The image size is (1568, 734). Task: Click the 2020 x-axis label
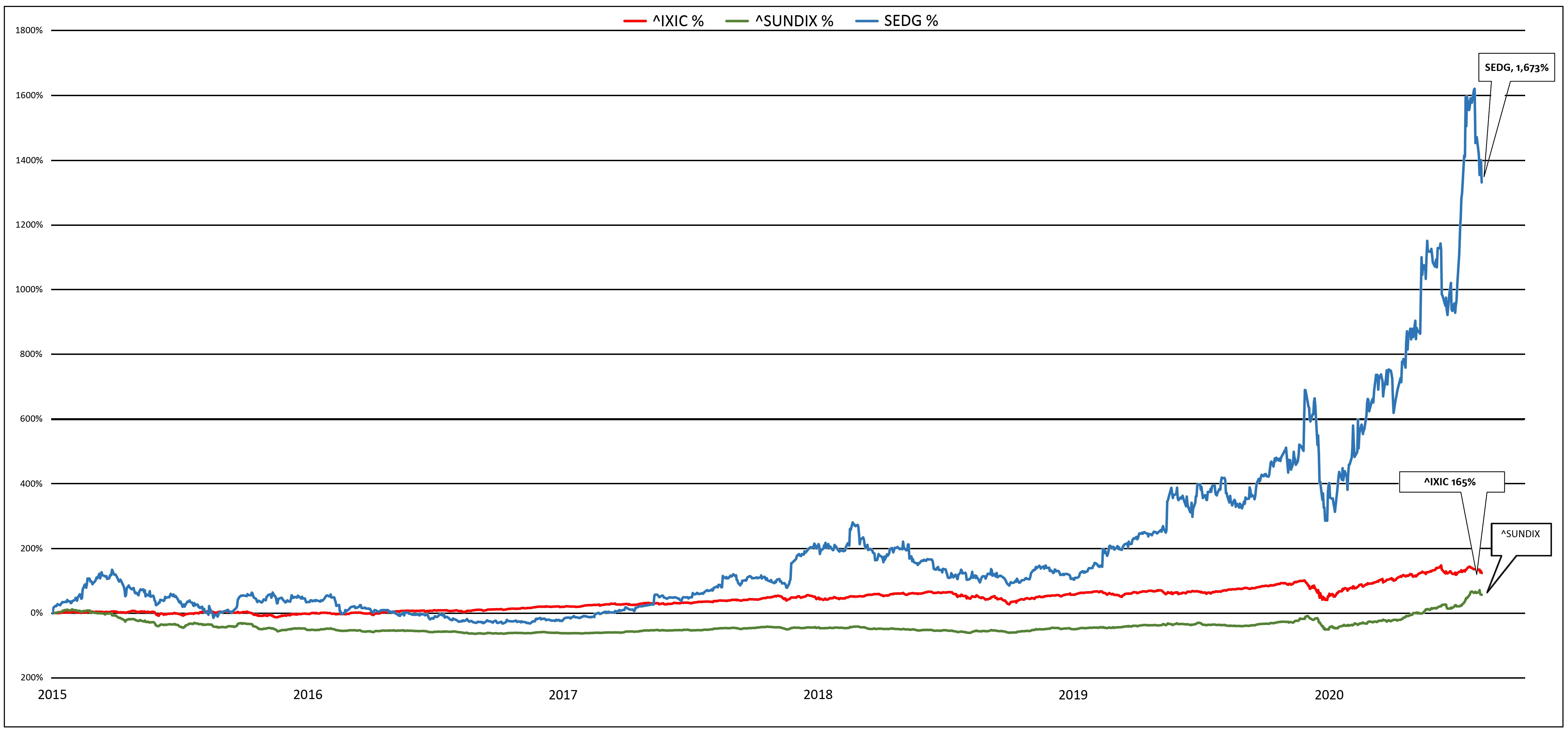click(1329, 695)
